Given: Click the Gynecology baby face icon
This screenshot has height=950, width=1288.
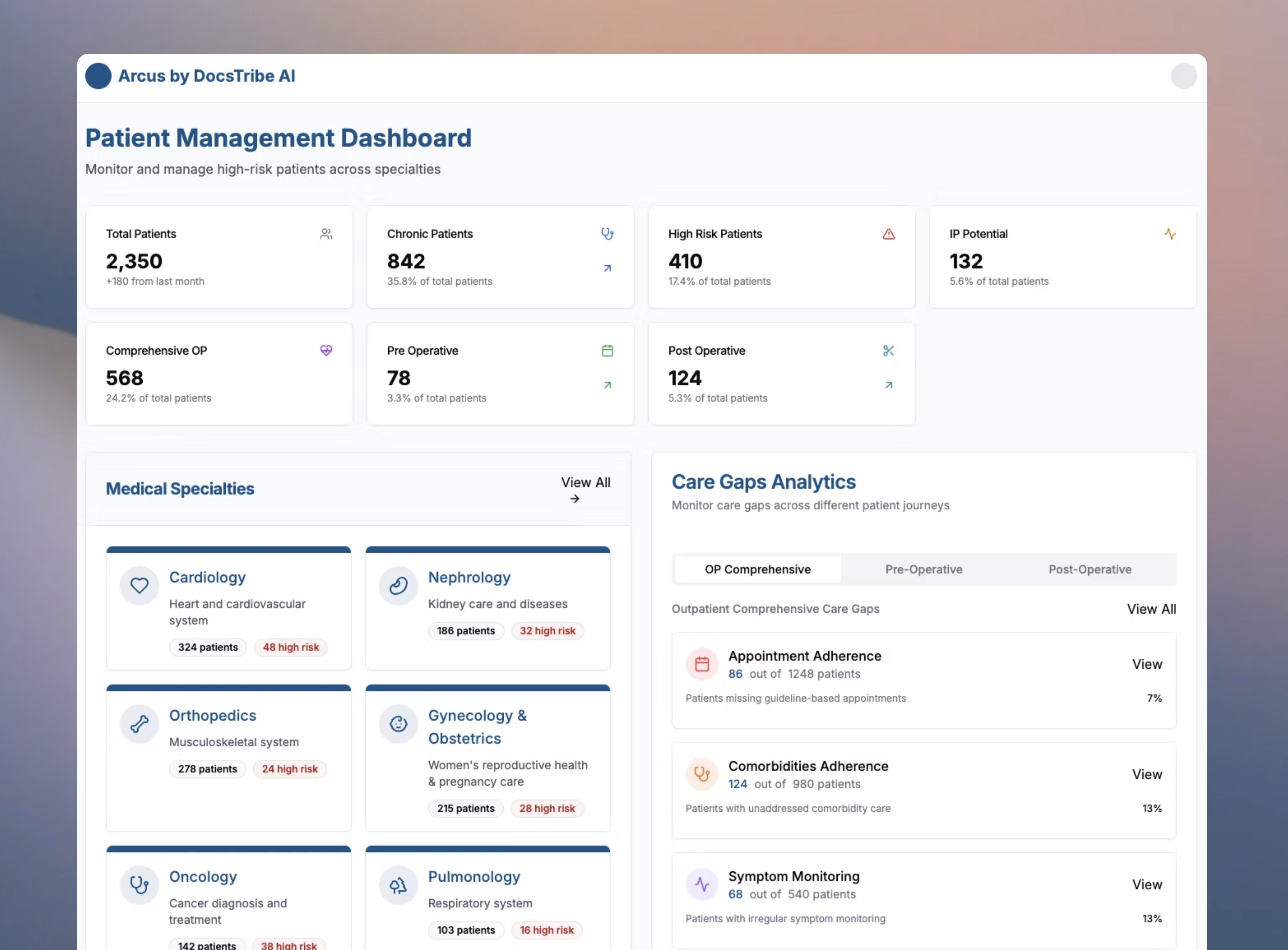Looking at the screenshot, I should [x=398, y=724].
